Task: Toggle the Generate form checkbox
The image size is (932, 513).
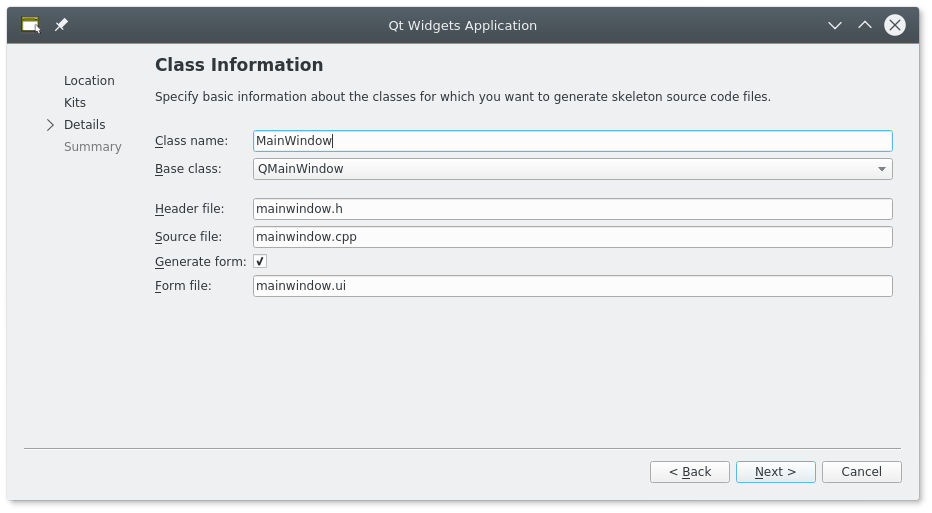Action: point(260,261)
